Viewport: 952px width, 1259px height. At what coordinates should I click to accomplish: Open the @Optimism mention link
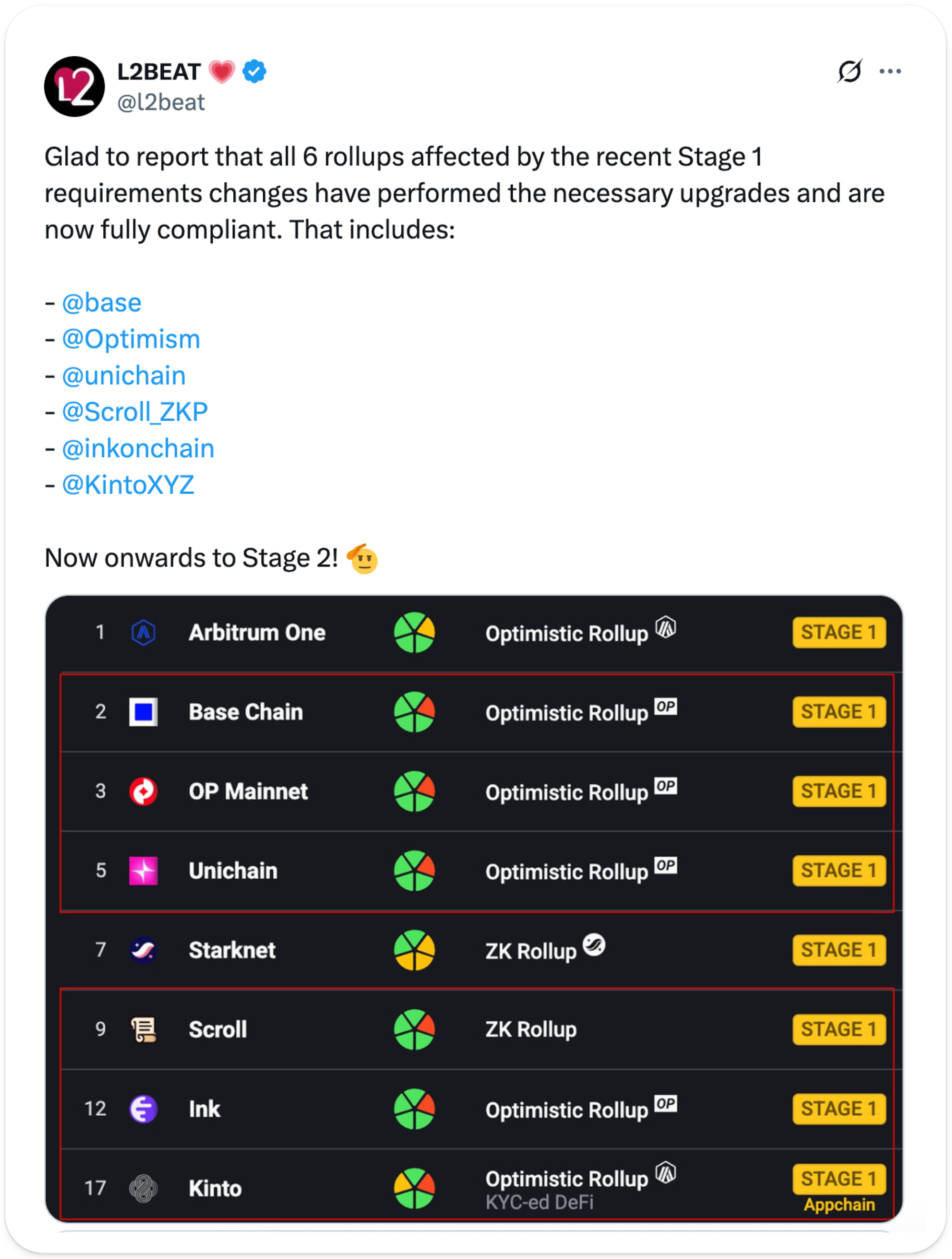tap(131, 338)
